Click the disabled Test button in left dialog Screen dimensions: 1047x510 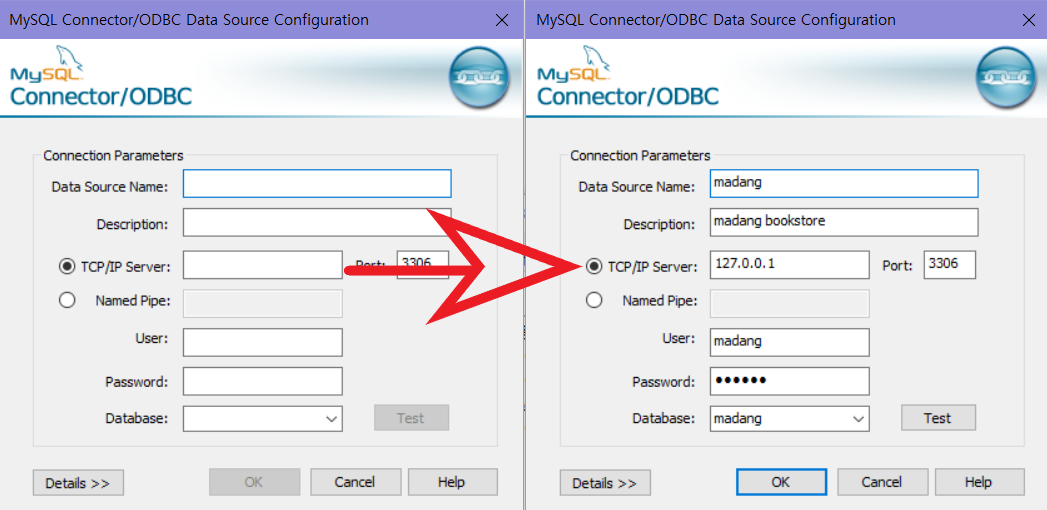[411, 418]
